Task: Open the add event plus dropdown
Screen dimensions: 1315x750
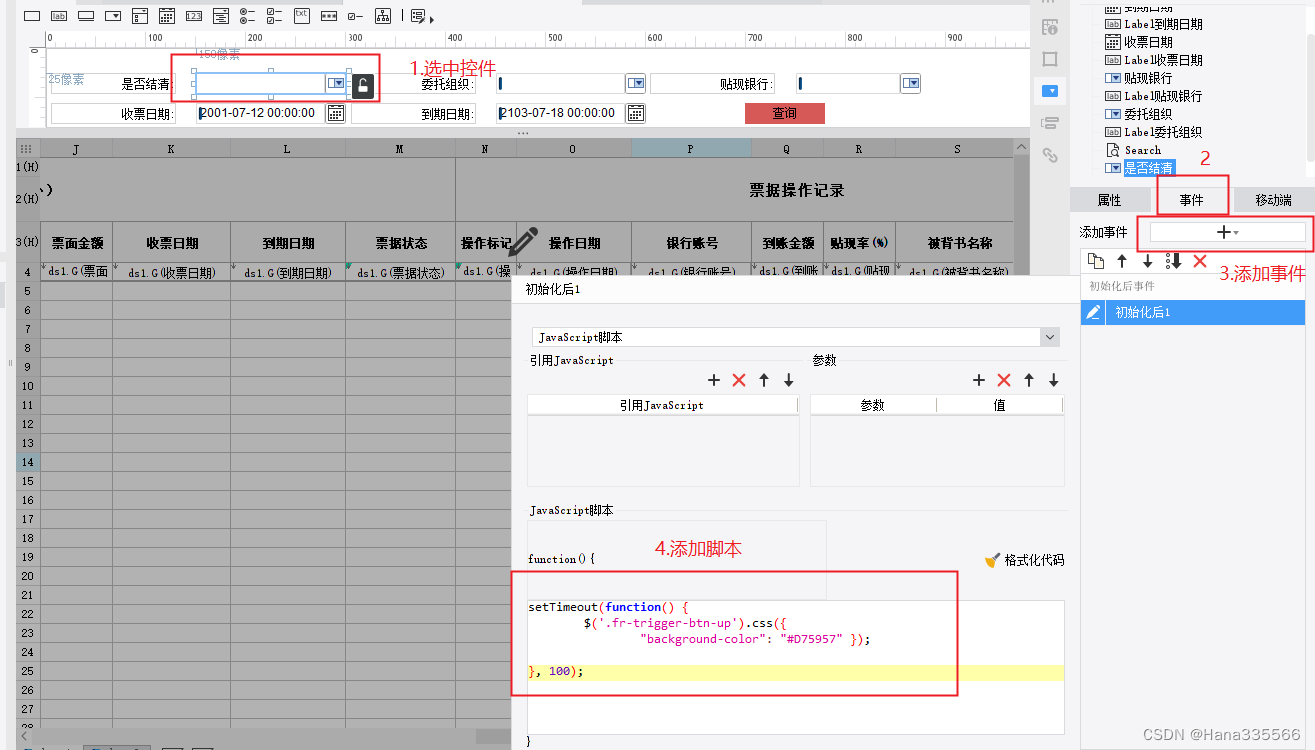Action: coord(1228,232)
